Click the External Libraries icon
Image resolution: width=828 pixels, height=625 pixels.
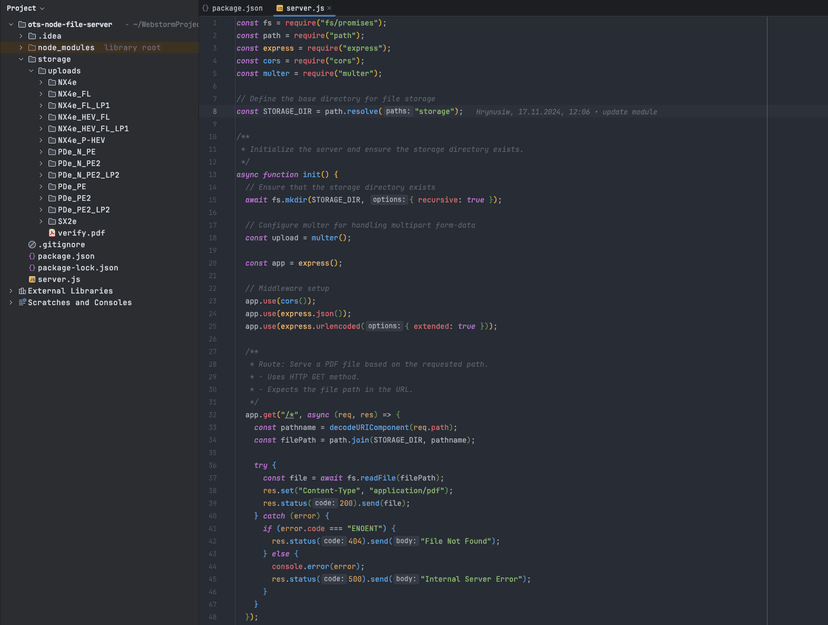pos(22,291)
